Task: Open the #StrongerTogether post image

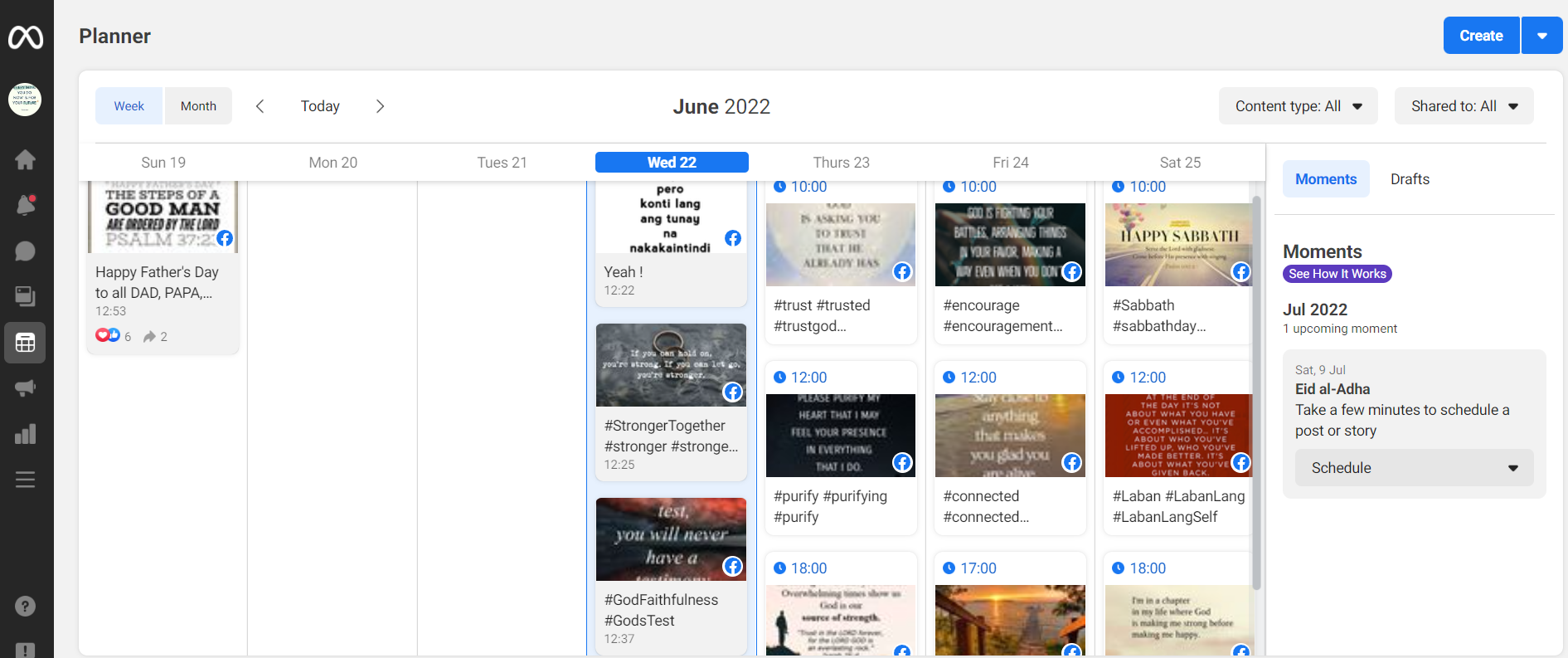Action: pos(671,365)
